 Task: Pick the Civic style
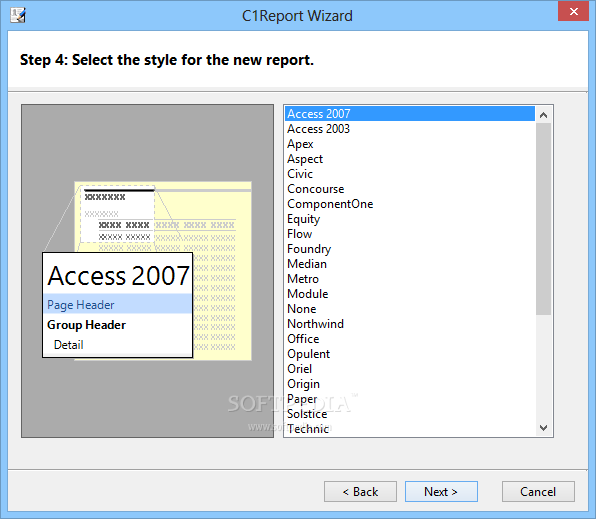pos(410,174)
